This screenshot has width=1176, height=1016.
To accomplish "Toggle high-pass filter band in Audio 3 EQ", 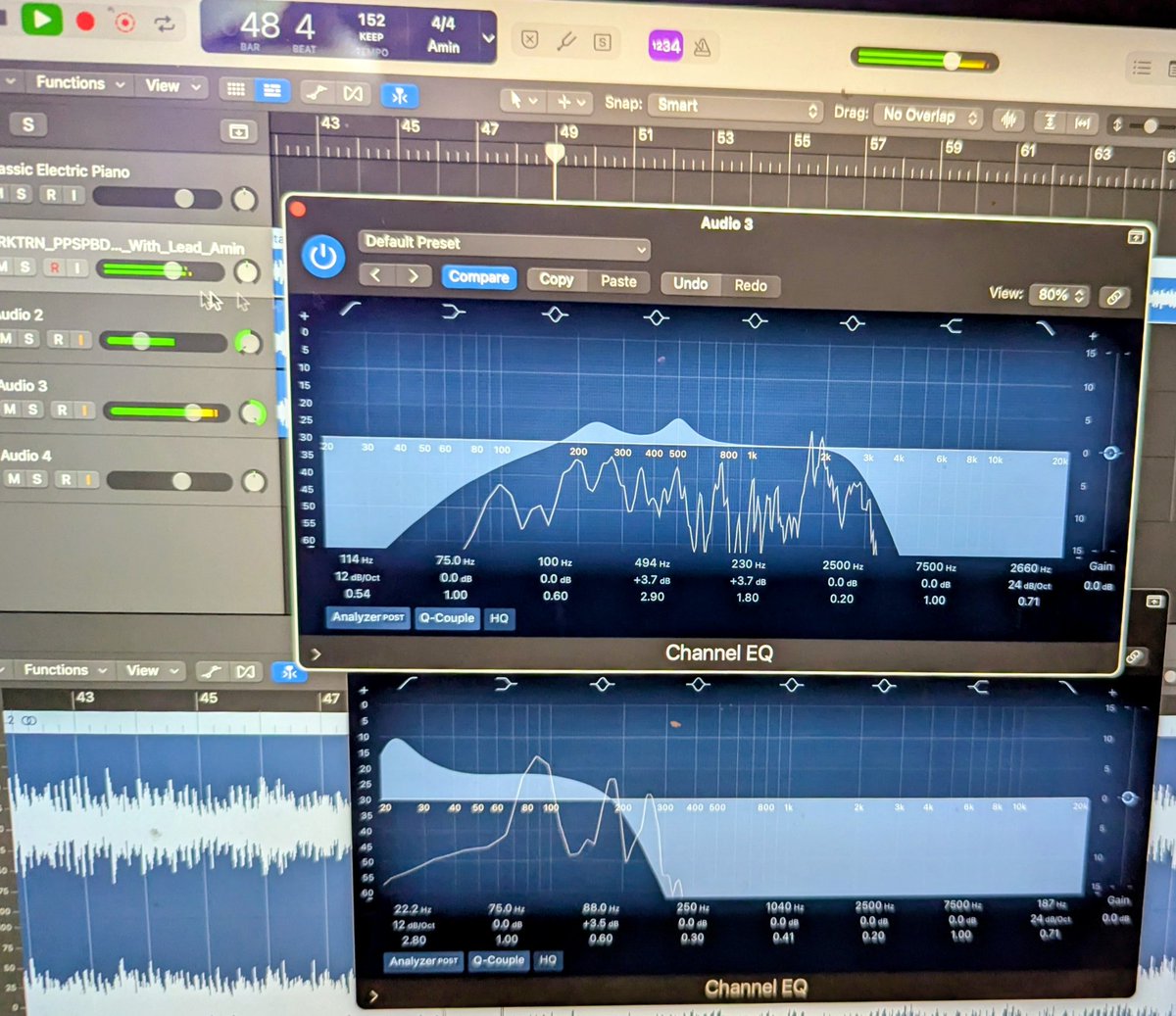I will [x=349, y=309].
